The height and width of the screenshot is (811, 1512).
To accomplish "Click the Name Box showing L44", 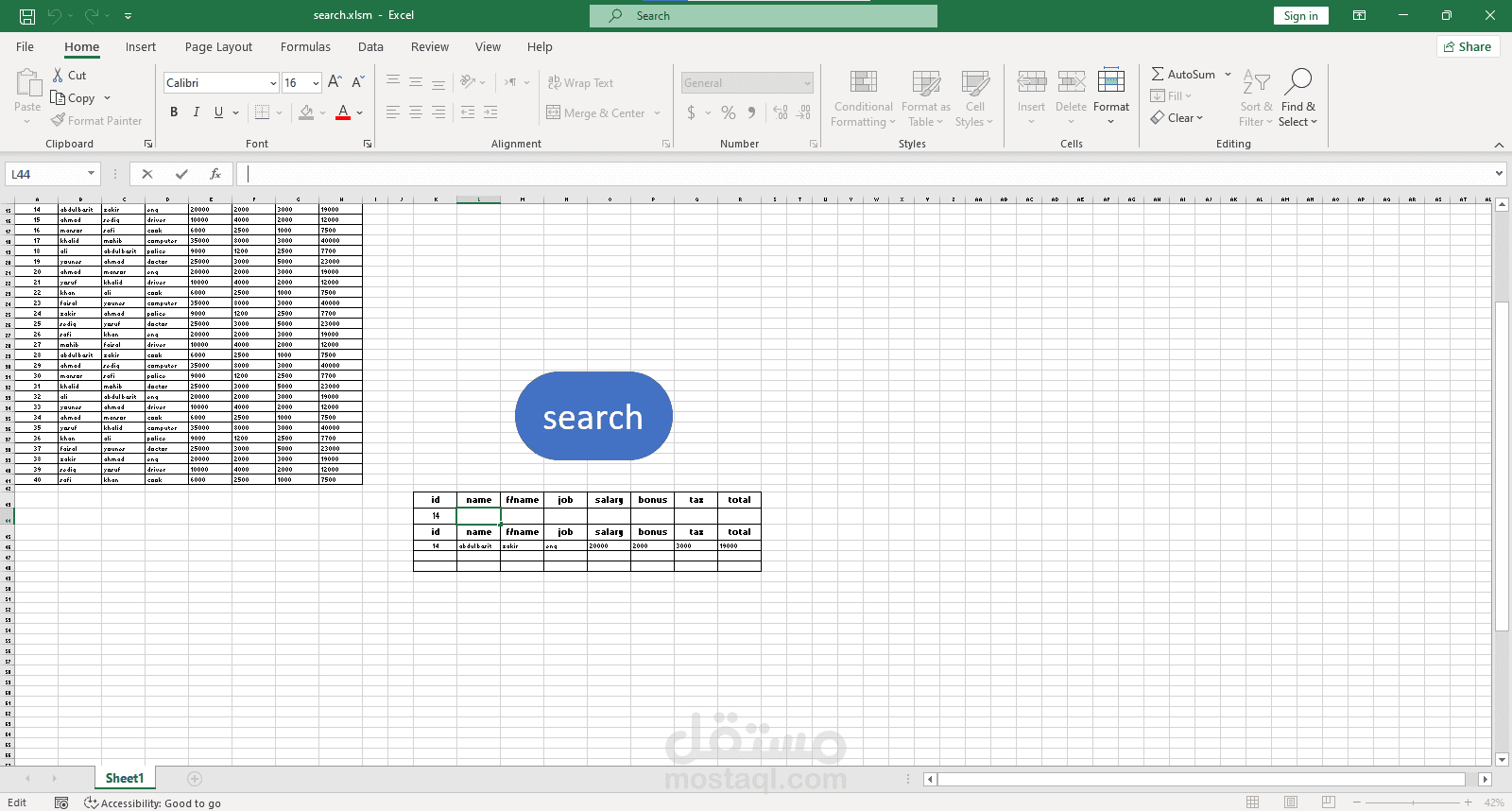I will pos(52,174).
